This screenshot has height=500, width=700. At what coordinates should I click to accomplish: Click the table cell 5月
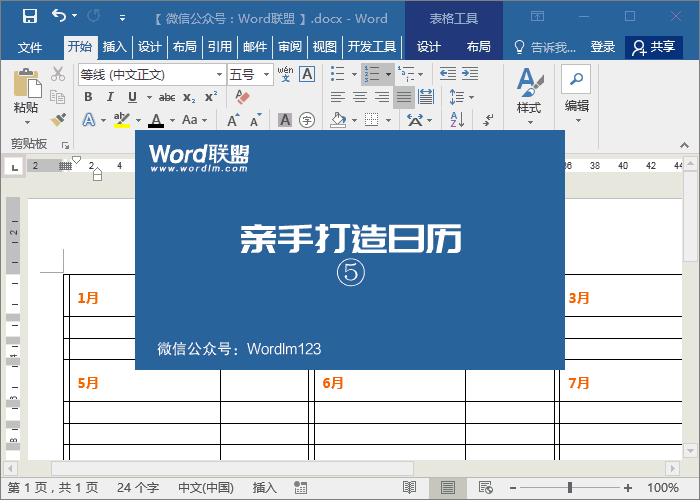tap(88, 383)
